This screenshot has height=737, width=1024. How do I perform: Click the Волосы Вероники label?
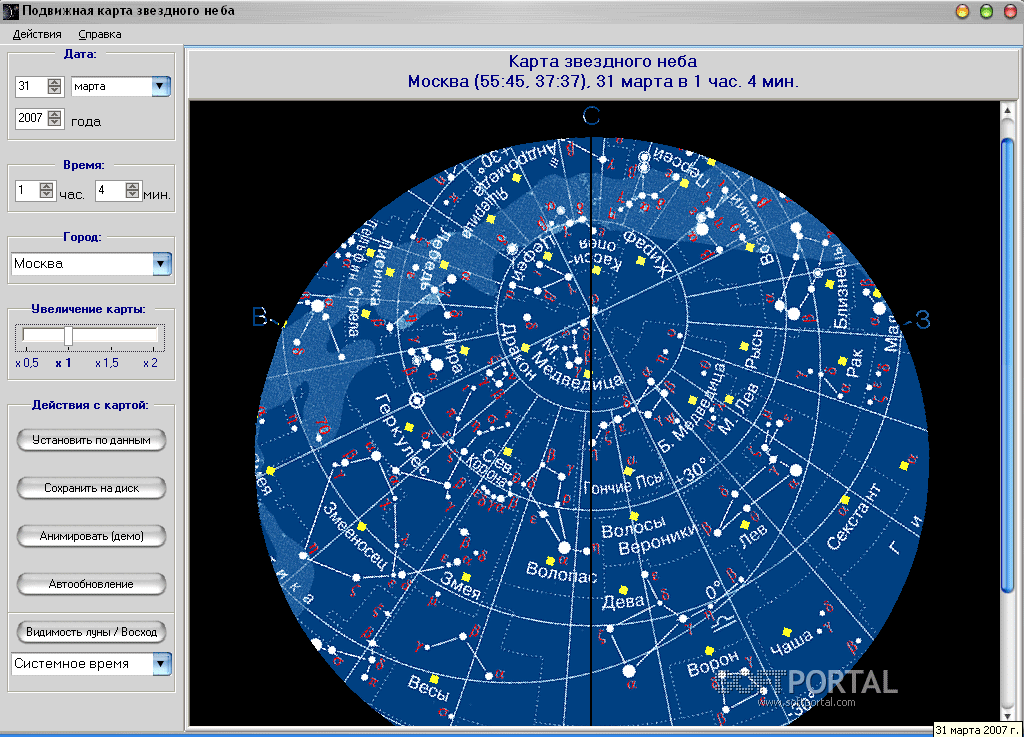pos(649,534)
